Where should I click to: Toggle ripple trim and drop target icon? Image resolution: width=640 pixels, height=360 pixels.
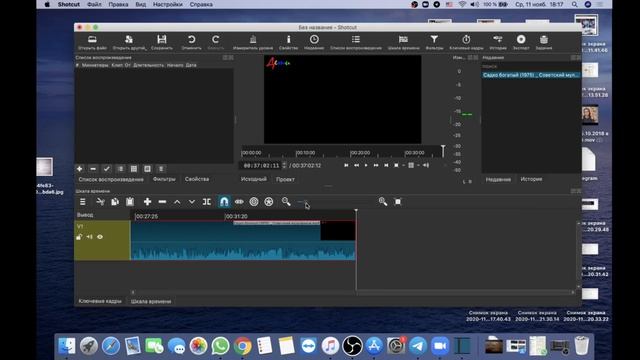coord(254,202)
